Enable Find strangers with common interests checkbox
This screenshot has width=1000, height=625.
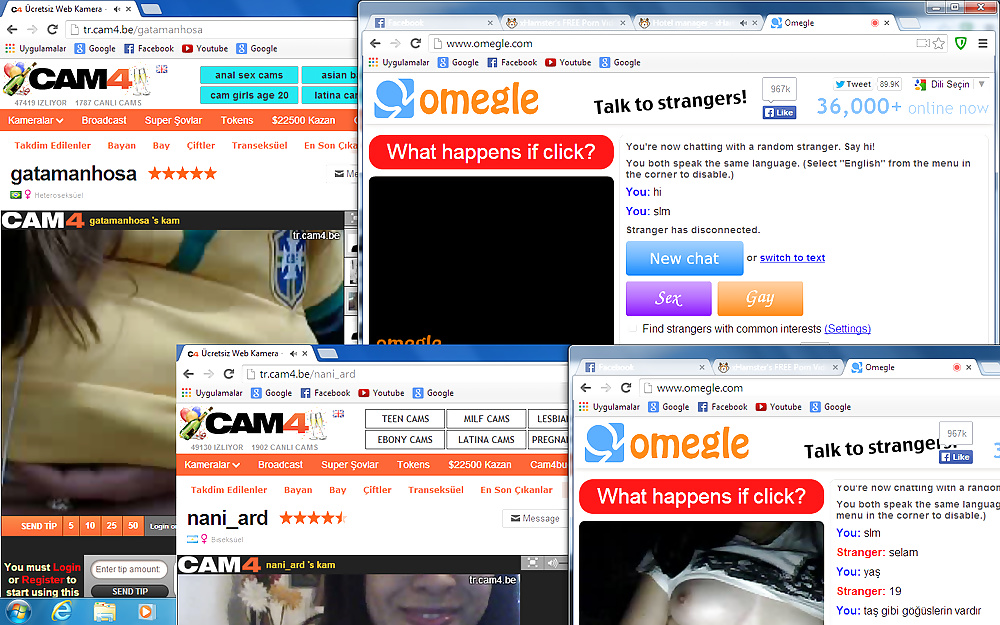[632, 329]
